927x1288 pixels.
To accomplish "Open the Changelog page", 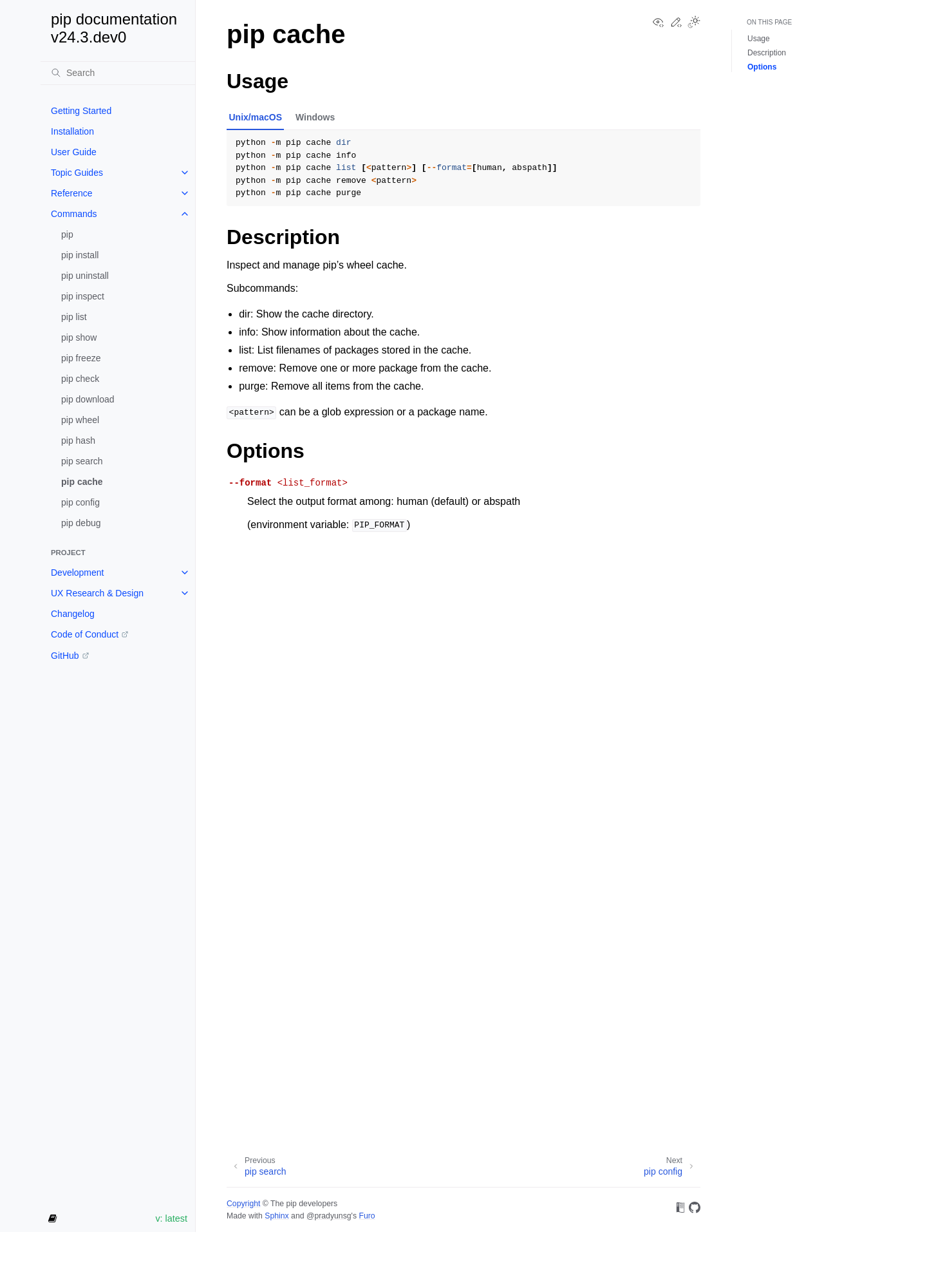I will click(x=73, y=614).
